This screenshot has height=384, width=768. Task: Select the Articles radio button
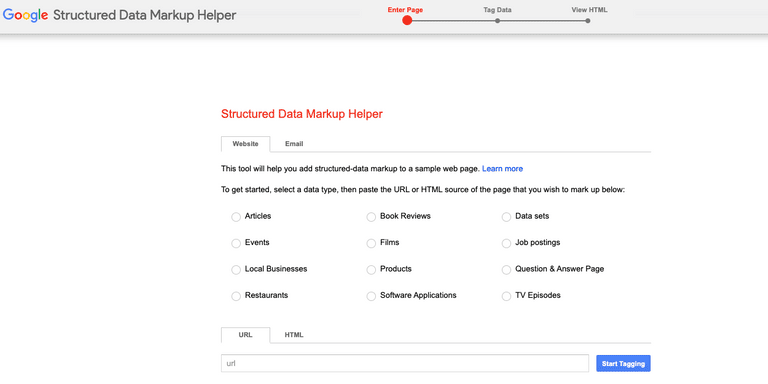pyautogui.click(x=236, y=217)
